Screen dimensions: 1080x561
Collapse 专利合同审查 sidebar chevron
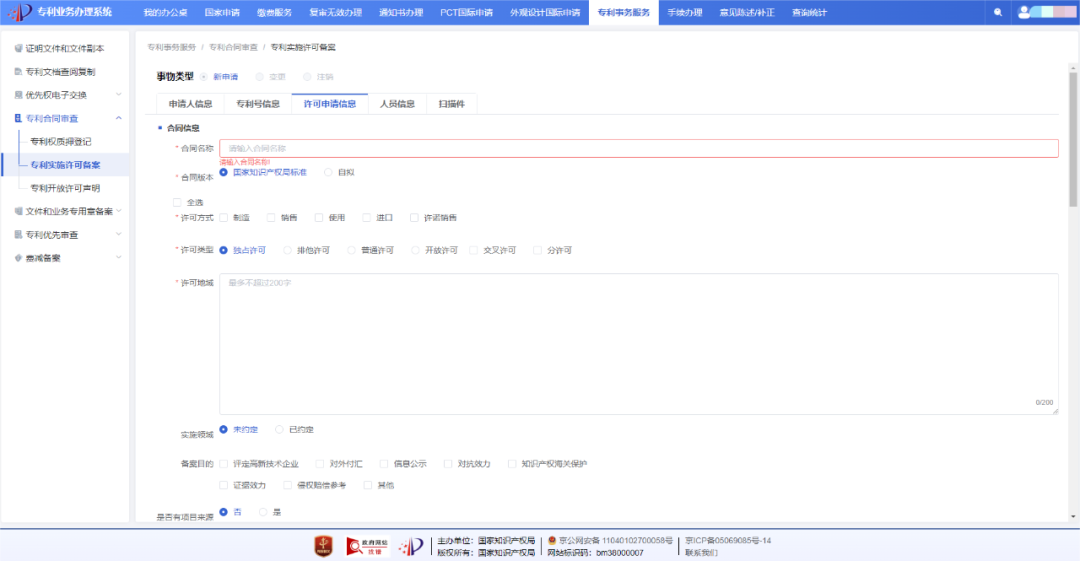tap(118, 118)
